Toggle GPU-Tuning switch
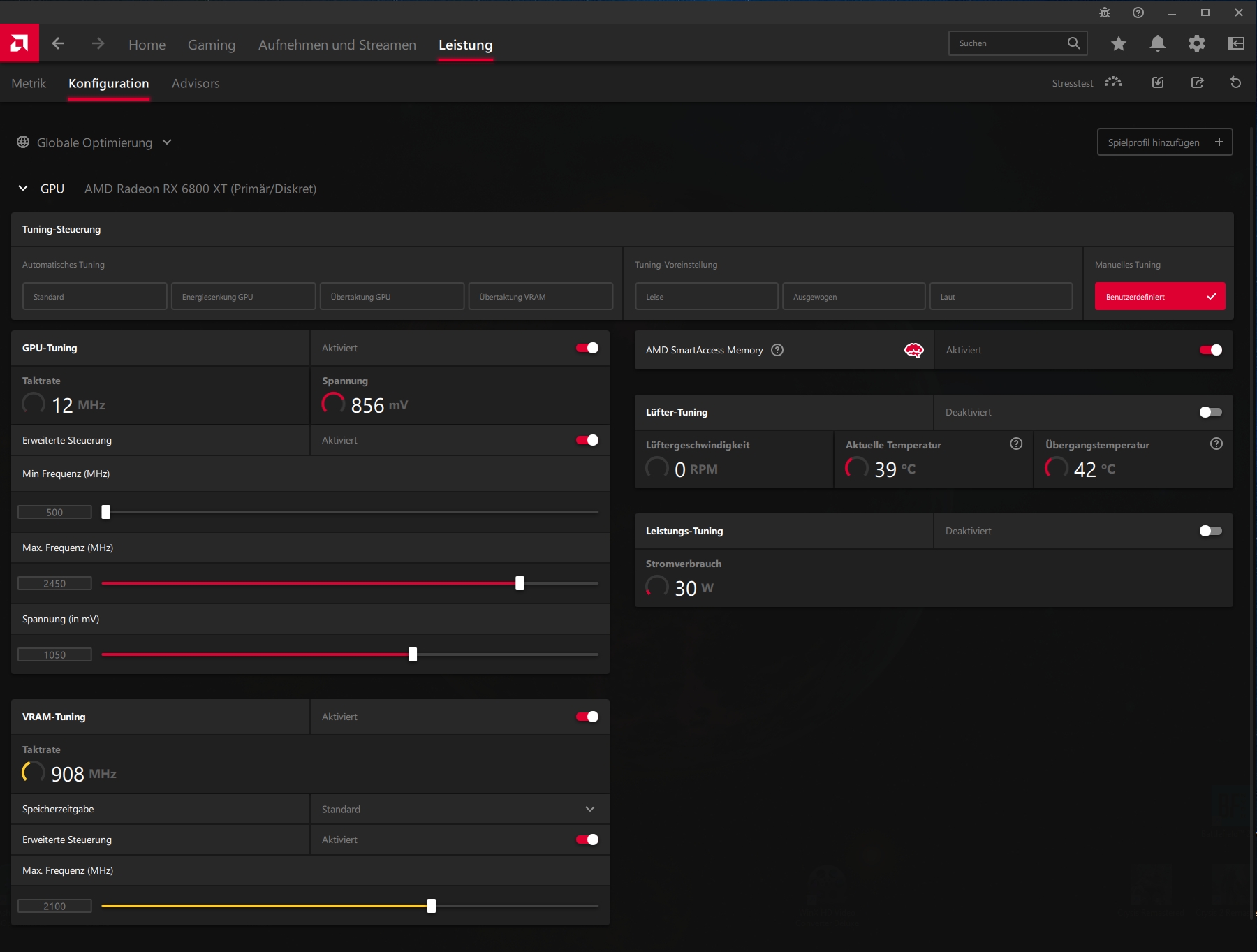Image resolution: width=1257 pixels, height=952 pixels. click(587, 348)
